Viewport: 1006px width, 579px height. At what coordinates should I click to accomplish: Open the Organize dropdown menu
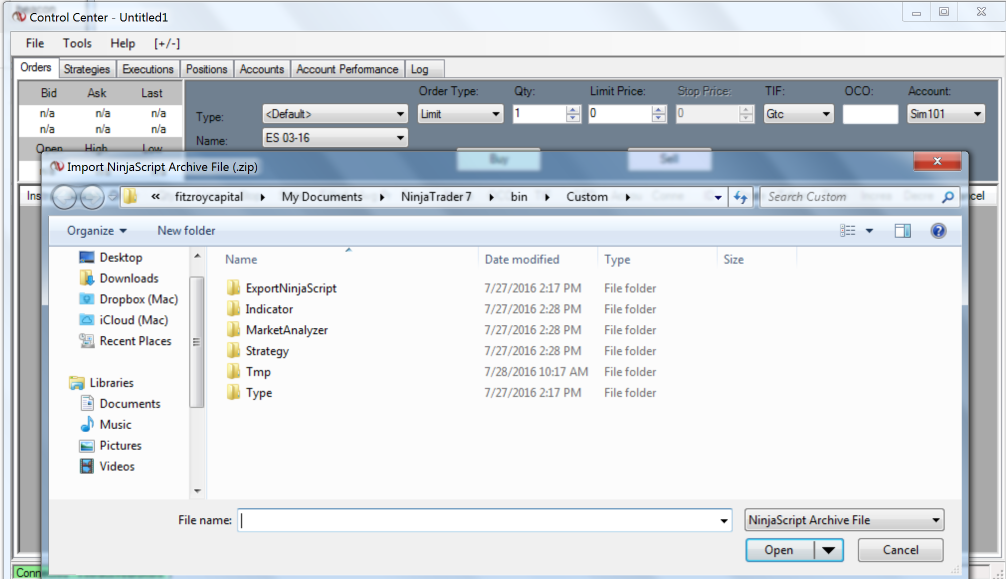pos(97,230)
